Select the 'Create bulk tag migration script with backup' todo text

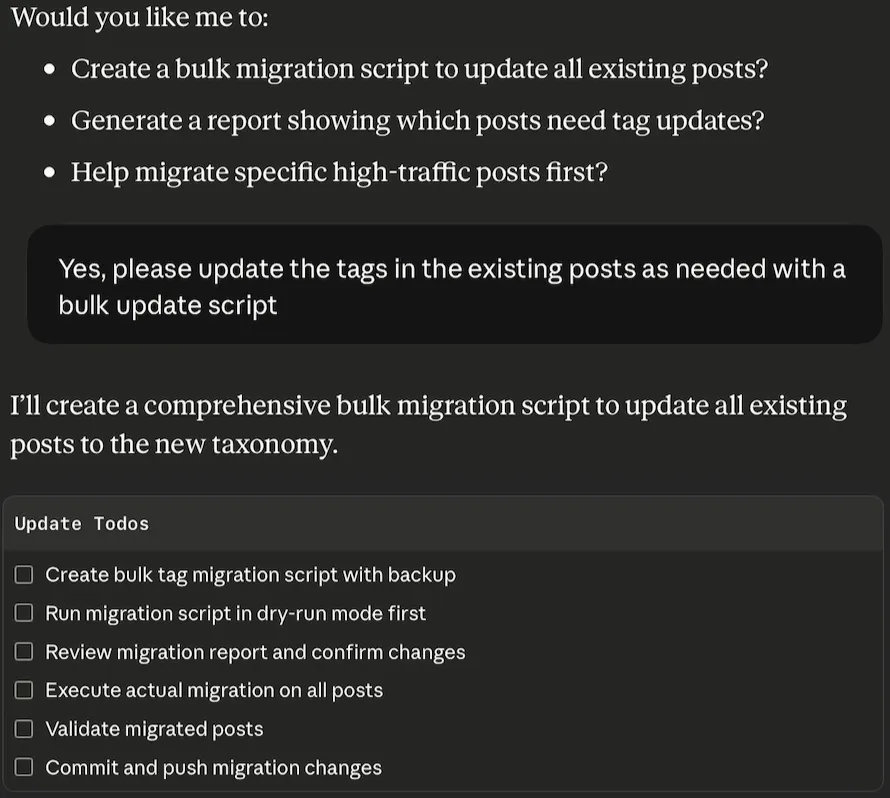(x=250, y=575)
